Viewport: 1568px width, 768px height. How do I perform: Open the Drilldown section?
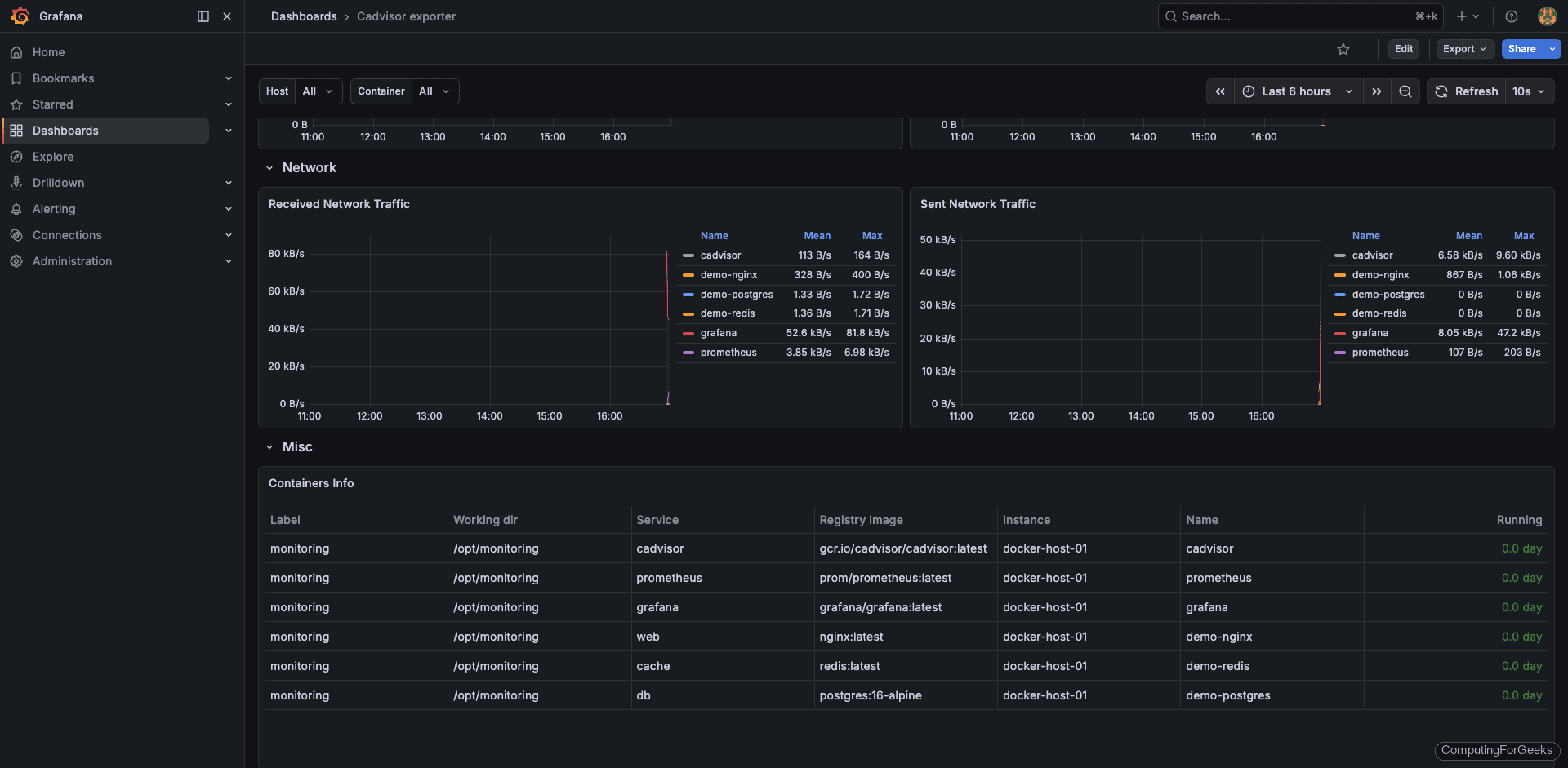57,183
